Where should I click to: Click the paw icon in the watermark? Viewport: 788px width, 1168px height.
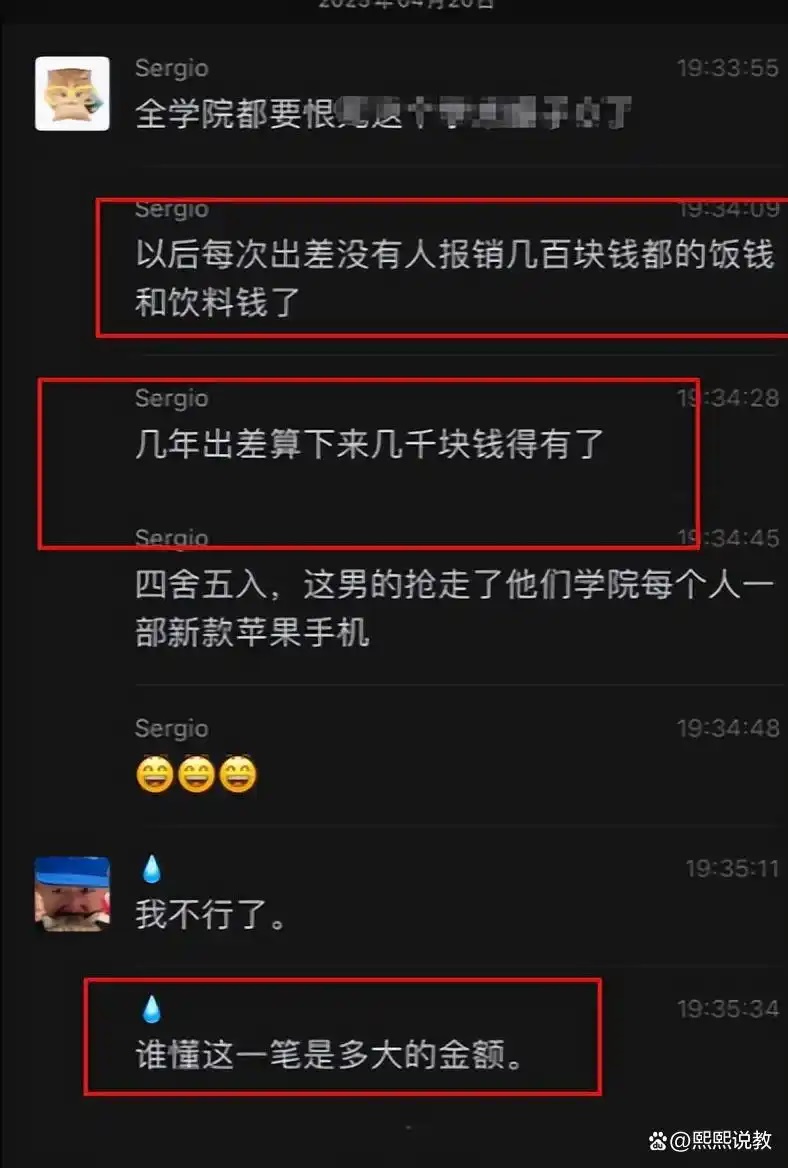click(658, 1140)
